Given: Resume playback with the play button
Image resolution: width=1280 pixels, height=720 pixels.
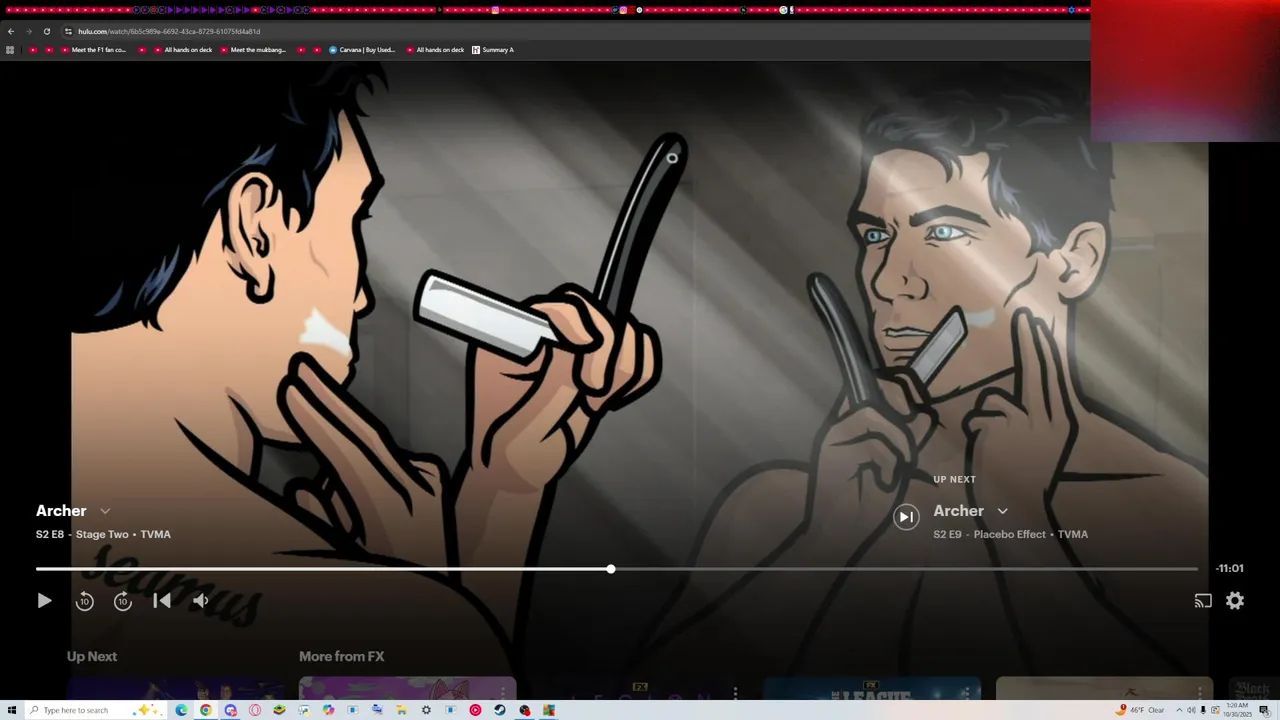Looking at the screenshot, I should [x=44, y=601].
